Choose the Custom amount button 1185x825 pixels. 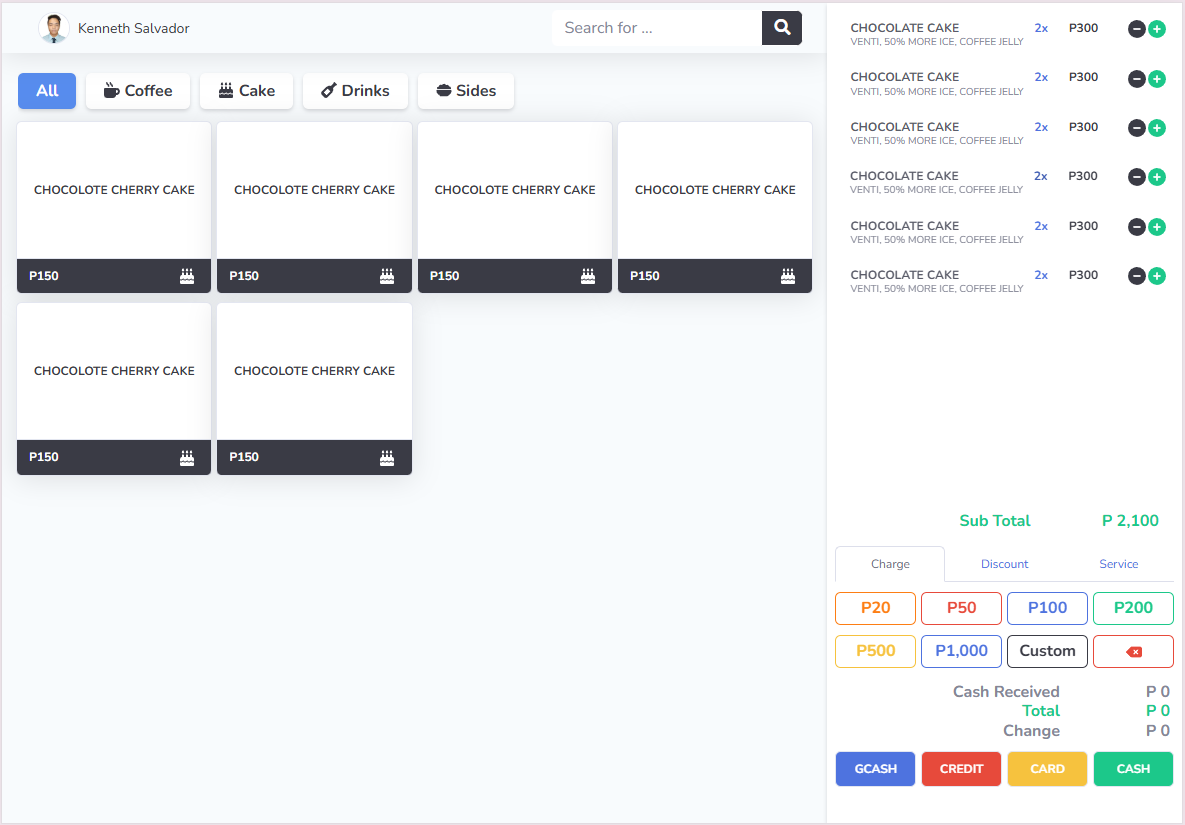tap(1047, 651)
